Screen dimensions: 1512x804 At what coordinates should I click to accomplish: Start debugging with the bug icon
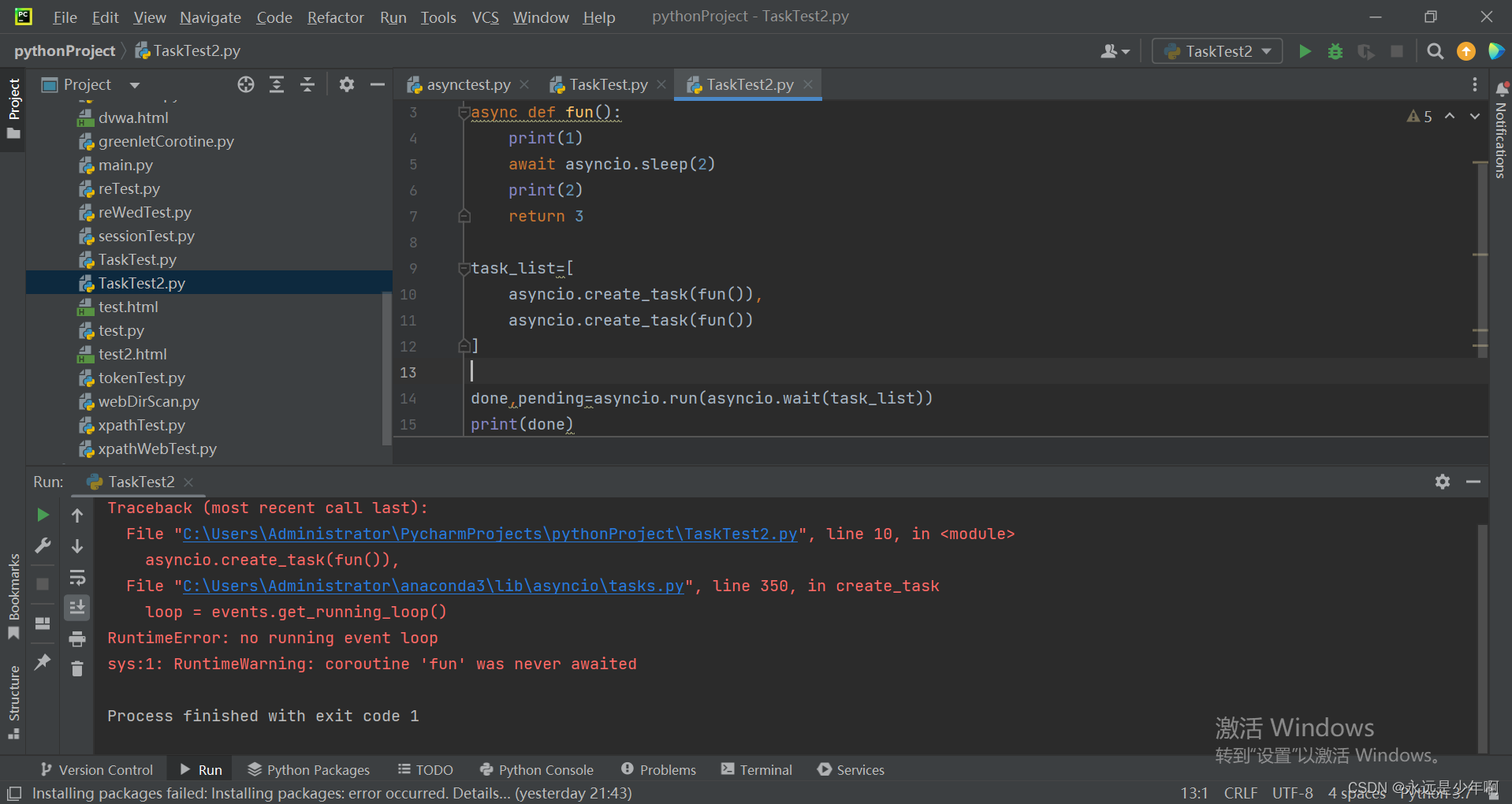1335,51
